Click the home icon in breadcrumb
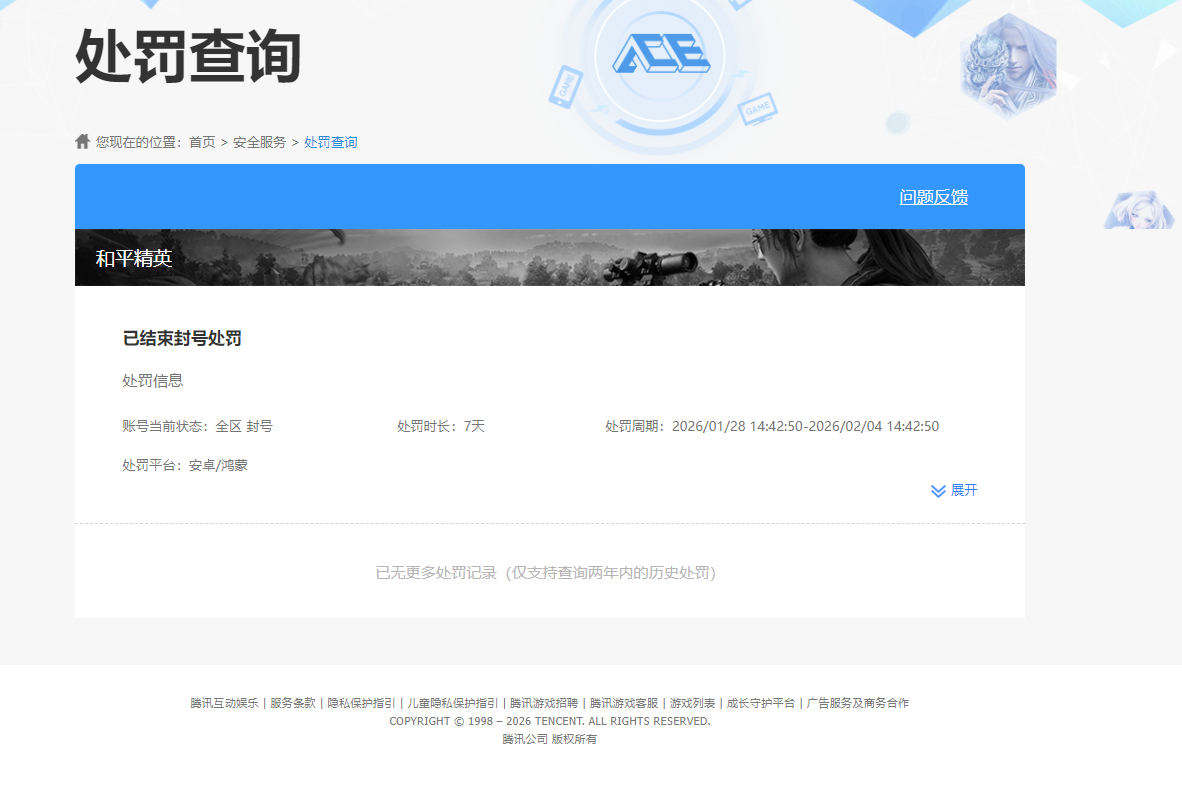Viewport: 1182px width, 789px height. click(x=82, y=141)
